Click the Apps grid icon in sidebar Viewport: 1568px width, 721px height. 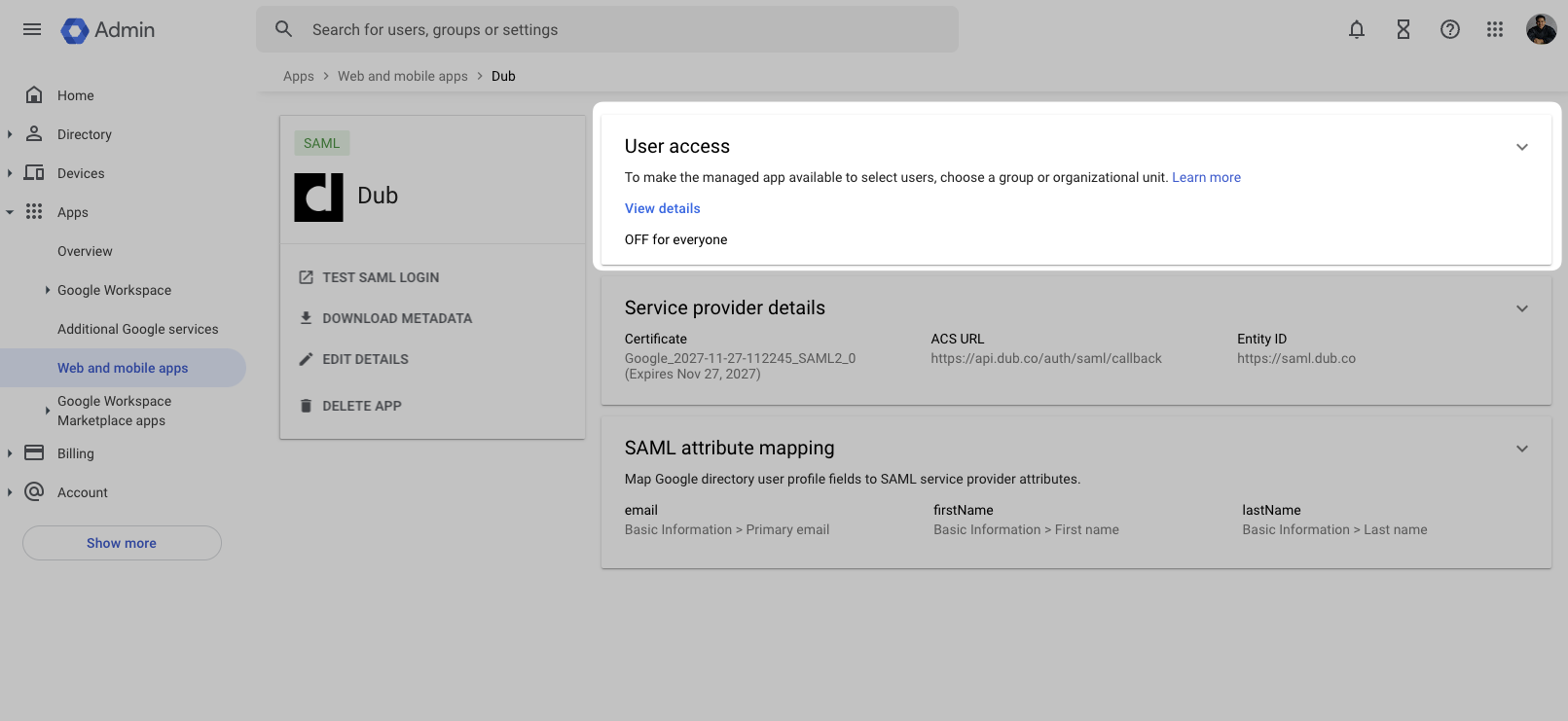click(34, 211)
